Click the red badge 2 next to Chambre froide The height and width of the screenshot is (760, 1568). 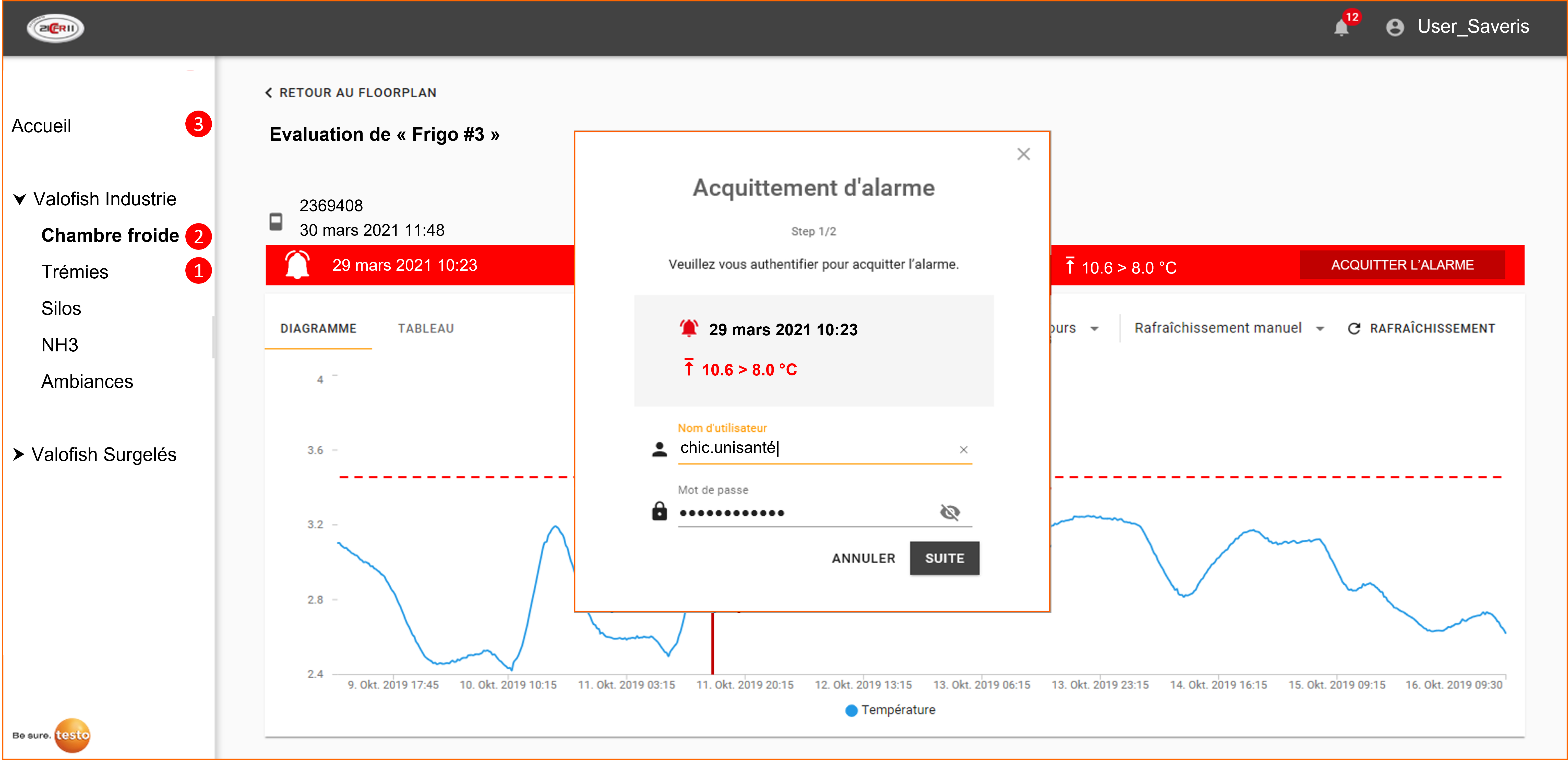coord(198,236)
